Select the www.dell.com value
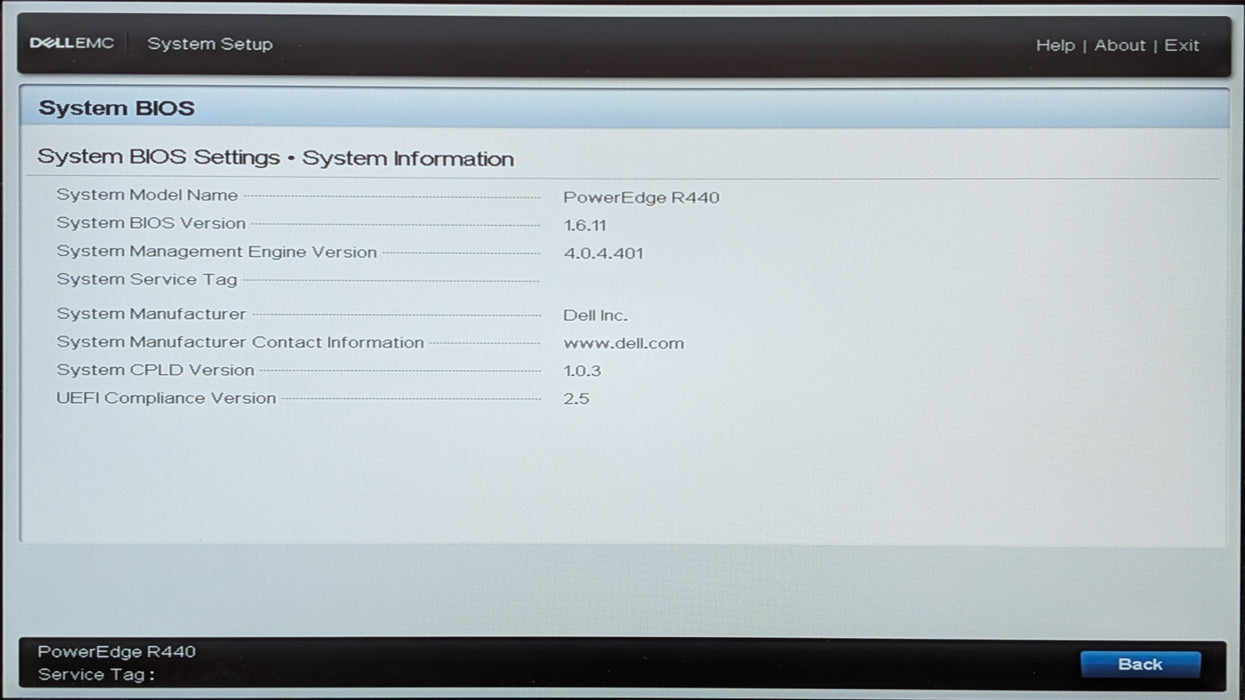The image size is (1245, 700). pyautogui.click(x=624, y=343)
